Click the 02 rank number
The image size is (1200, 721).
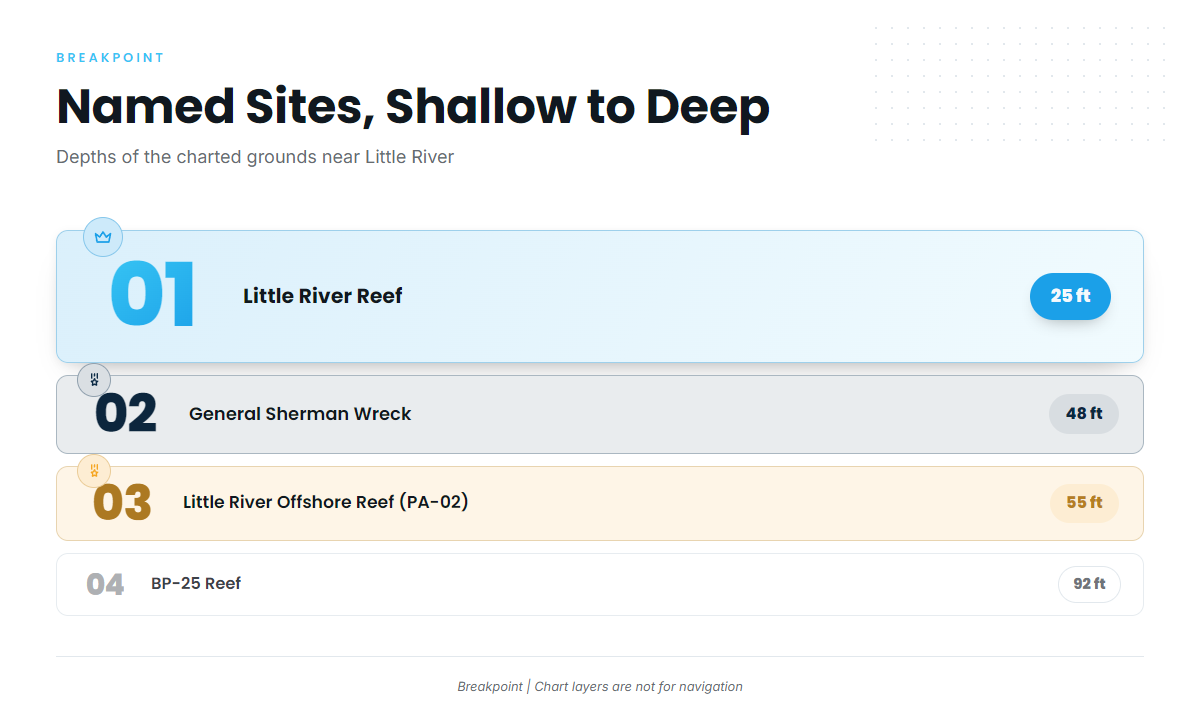click(126, 414)
